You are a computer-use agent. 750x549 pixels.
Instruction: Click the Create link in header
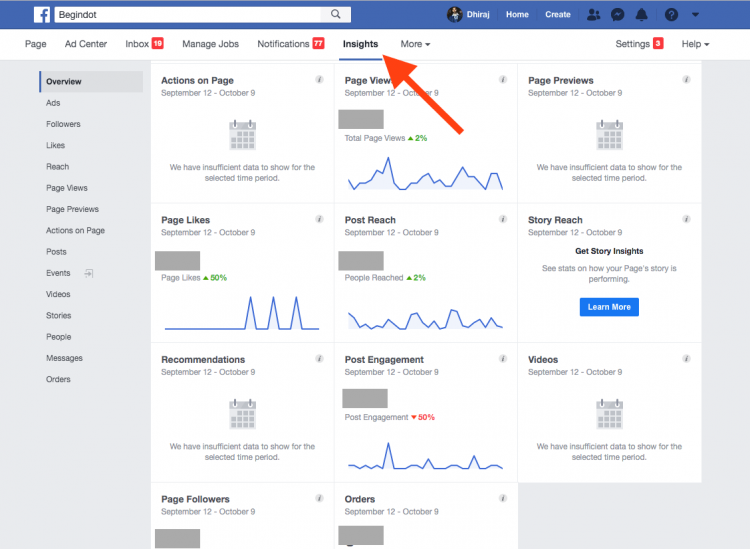[558, 15]
